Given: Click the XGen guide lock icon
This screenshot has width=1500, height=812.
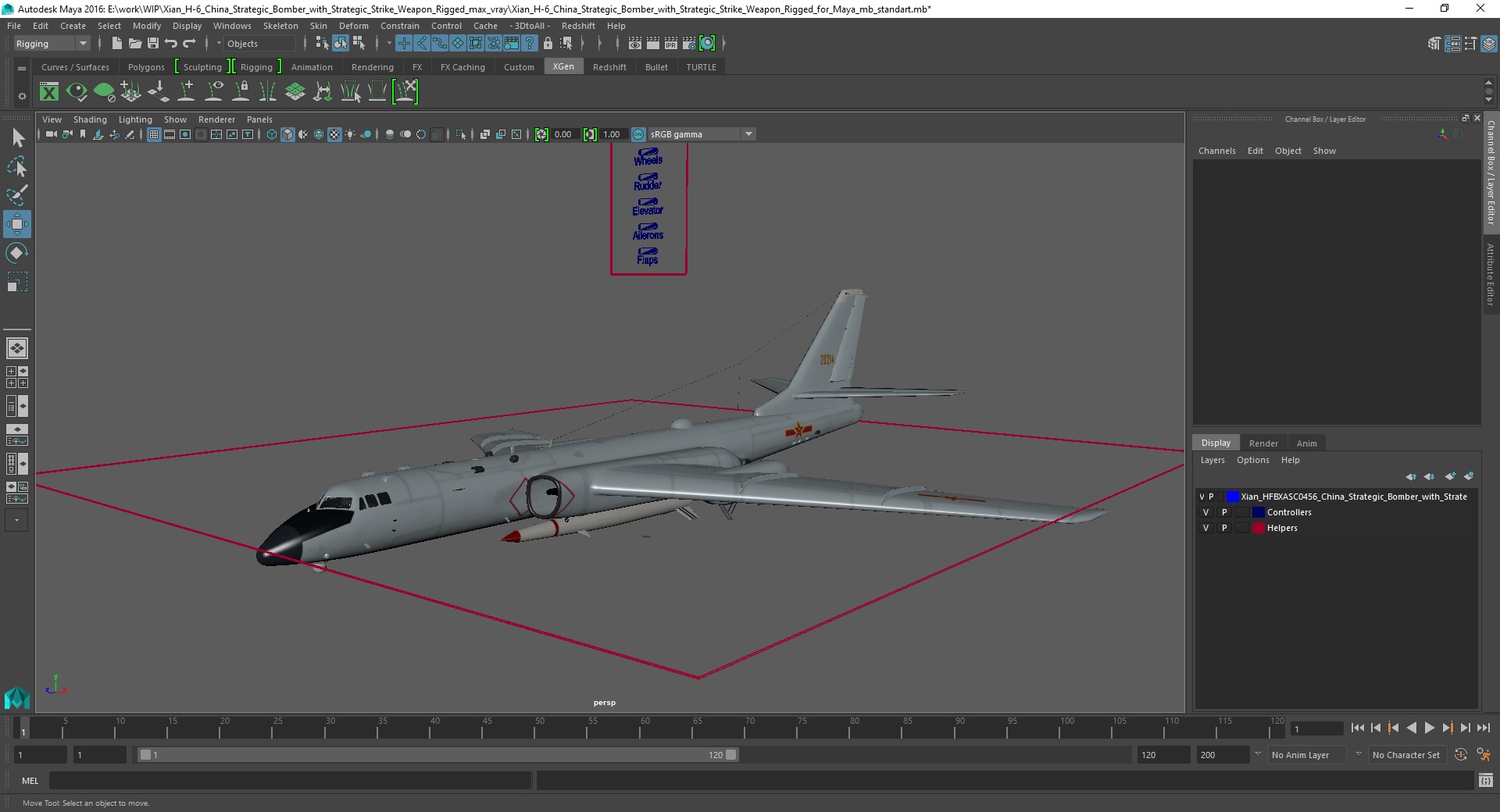Looking at the screenshot, I should pos(241,92).
